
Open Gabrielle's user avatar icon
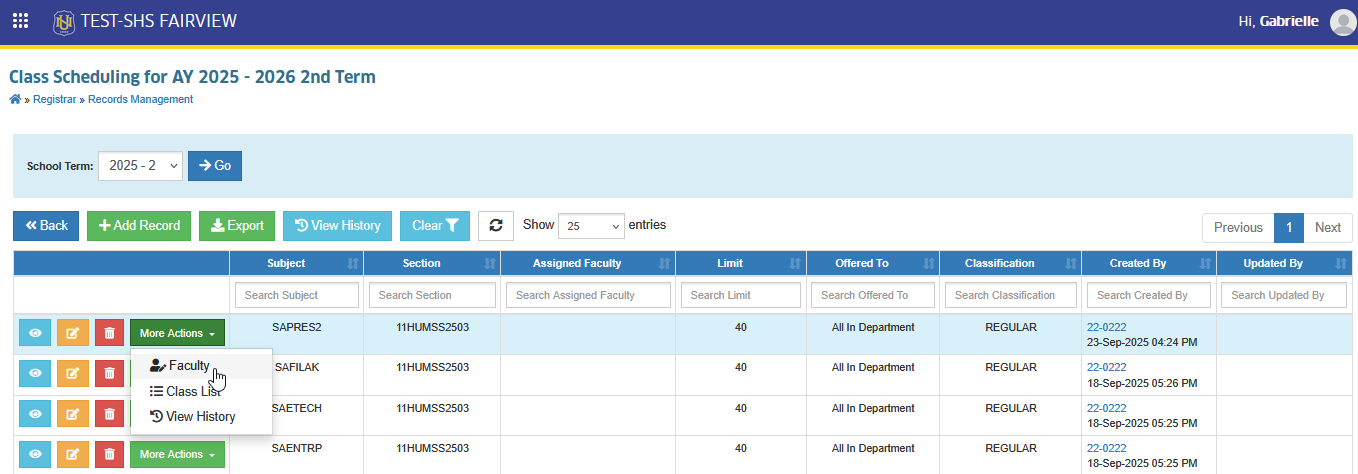click(1343, 22)
